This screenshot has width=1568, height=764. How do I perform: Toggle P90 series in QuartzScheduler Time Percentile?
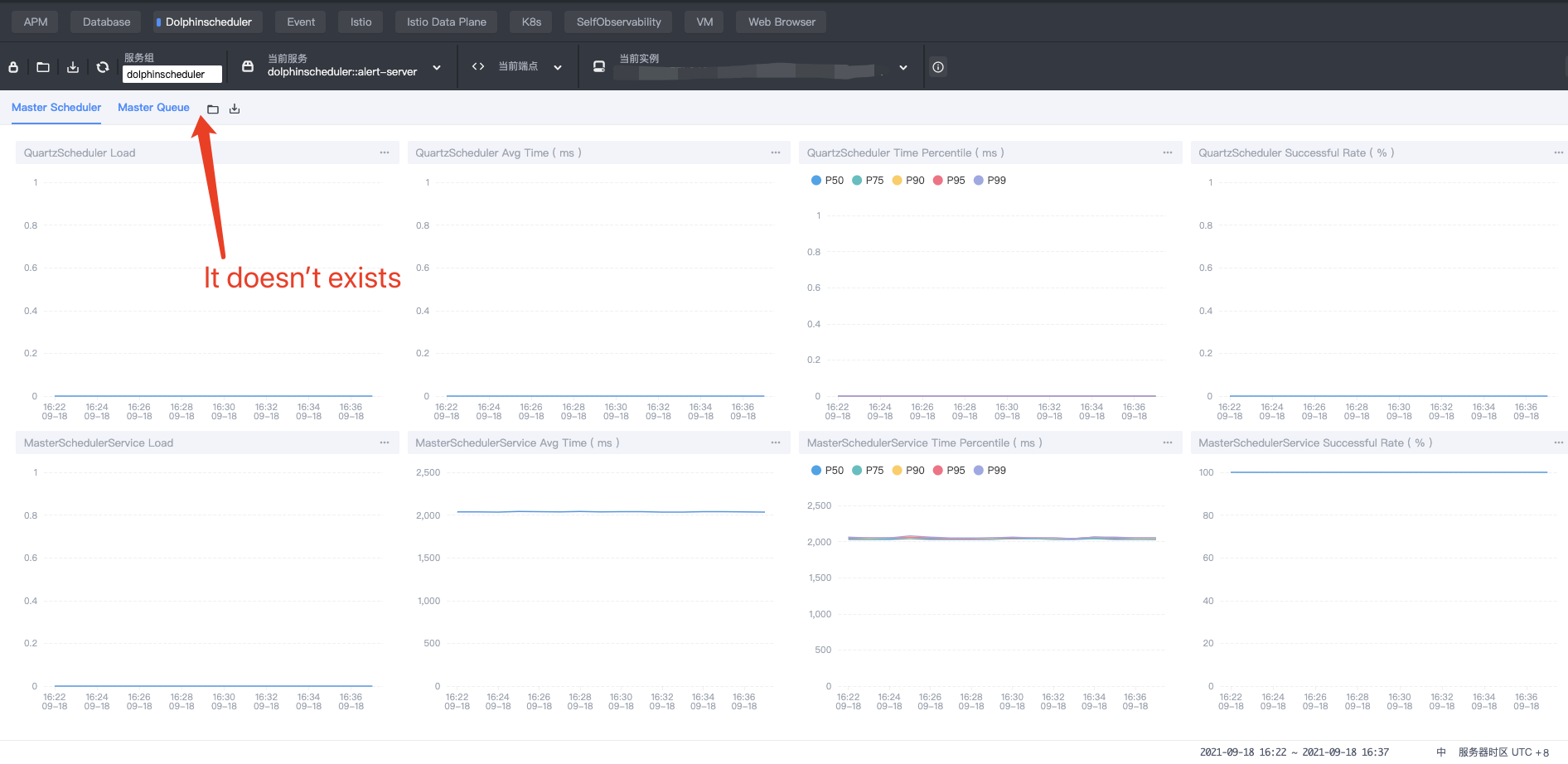tap(908, 180)
